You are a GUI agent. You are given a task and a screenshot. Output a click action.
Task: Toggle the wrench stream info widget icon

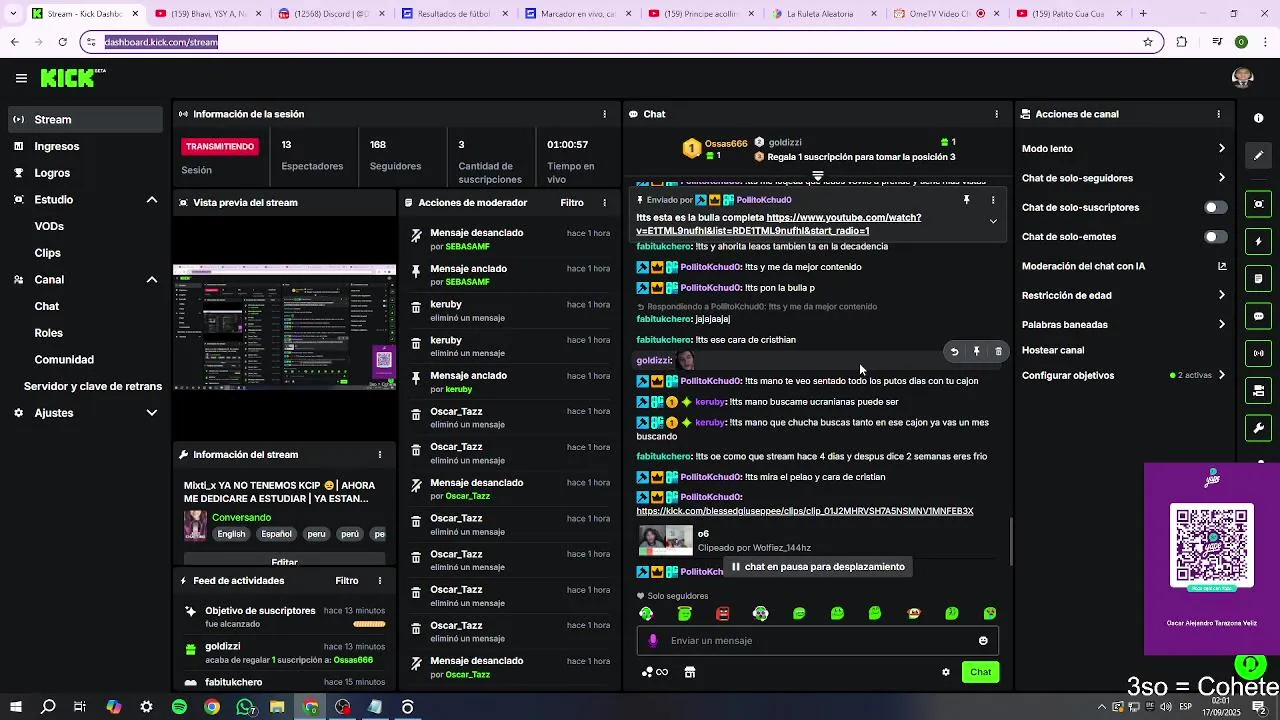[1258, 428]
